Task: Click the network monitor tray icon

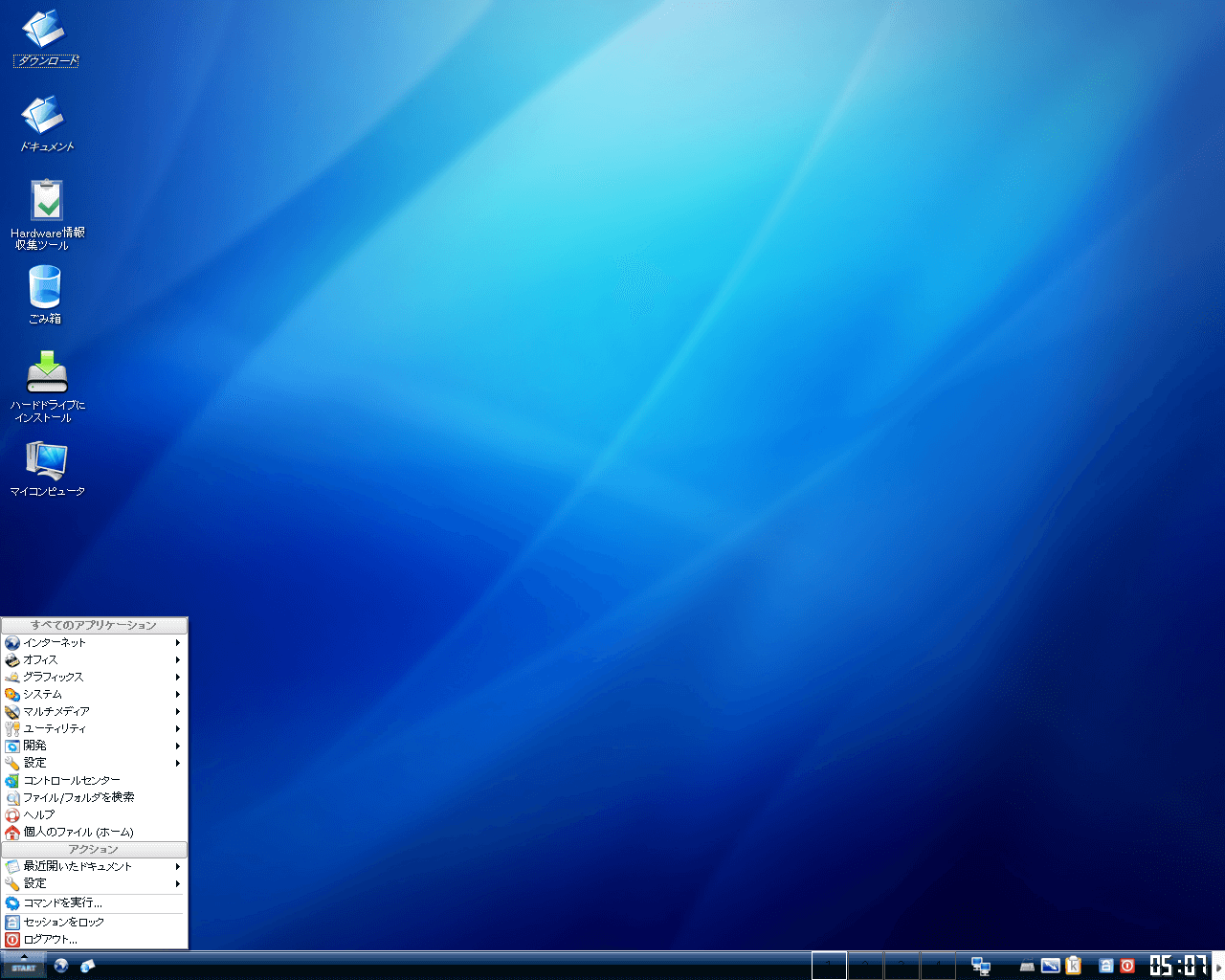Action: [x=980, y=966]
